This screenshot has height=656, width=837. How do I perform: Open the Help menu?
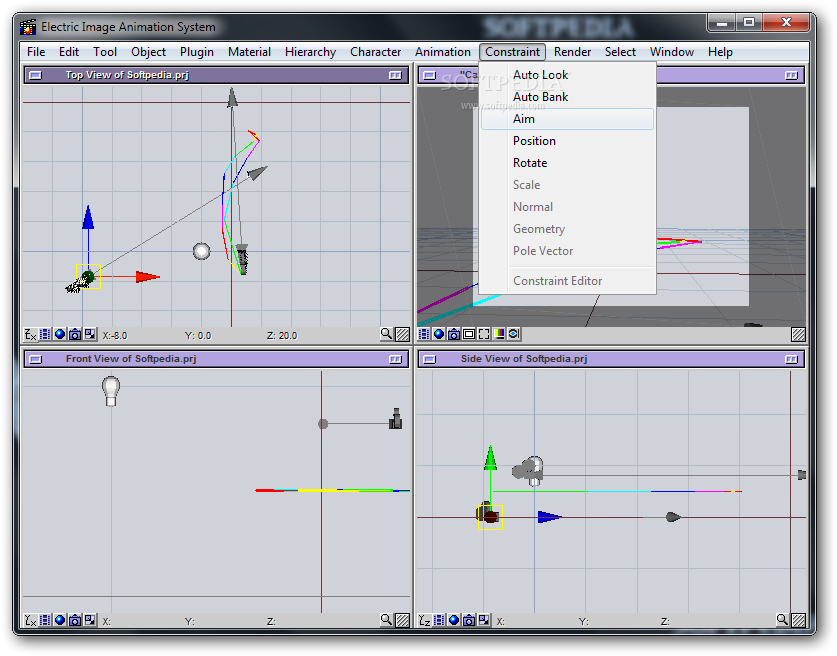(x=720, y=52)
